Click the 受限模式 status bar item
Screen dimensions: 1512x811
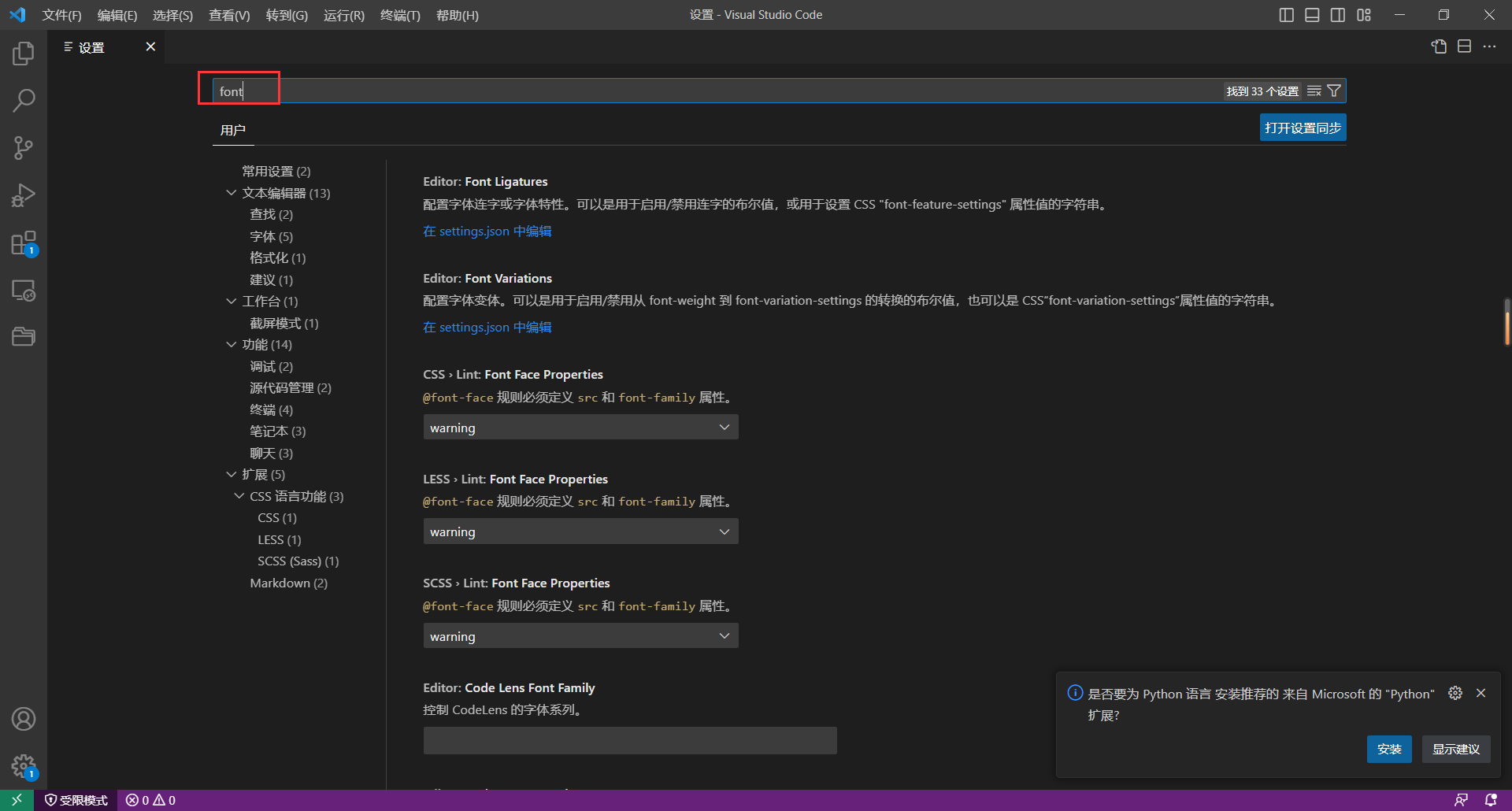point(76,800)
